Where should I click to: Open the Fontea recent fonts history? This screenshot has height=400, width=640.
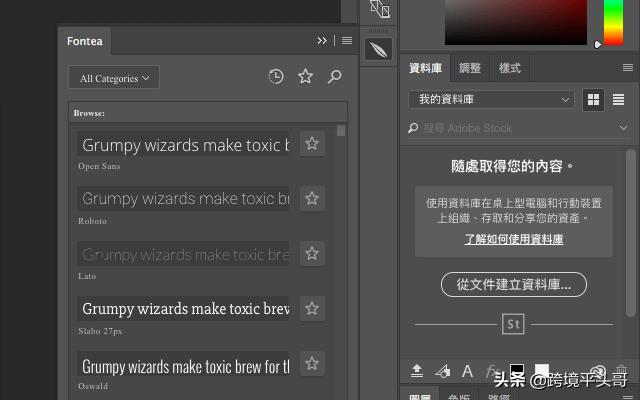(276, 77)
